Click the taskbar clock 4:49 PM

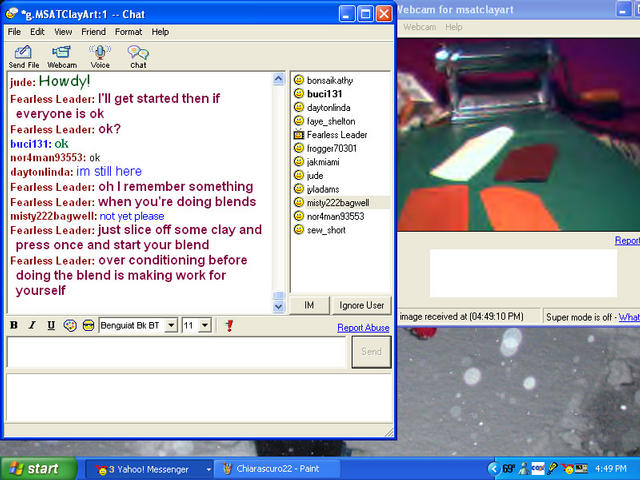[x=611, y=469]
